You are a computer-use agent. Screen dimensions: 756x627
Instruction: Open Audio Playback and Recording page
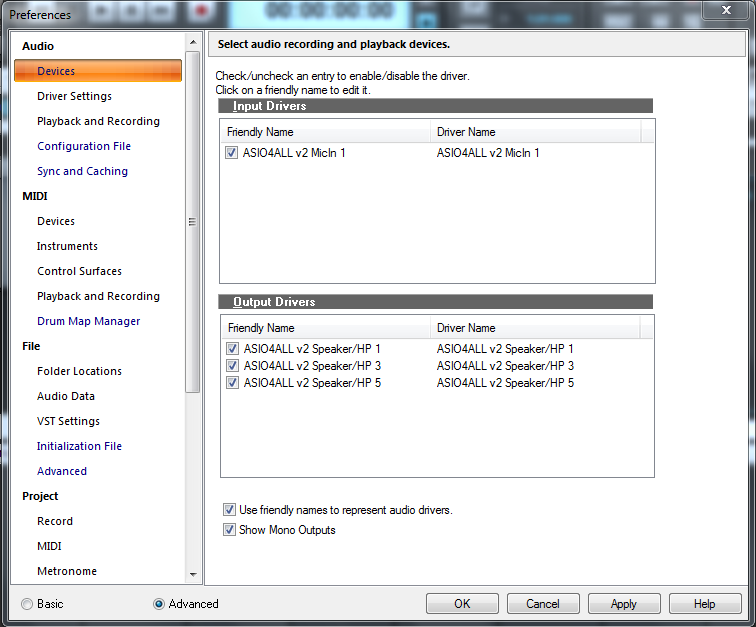pos(98,121)
